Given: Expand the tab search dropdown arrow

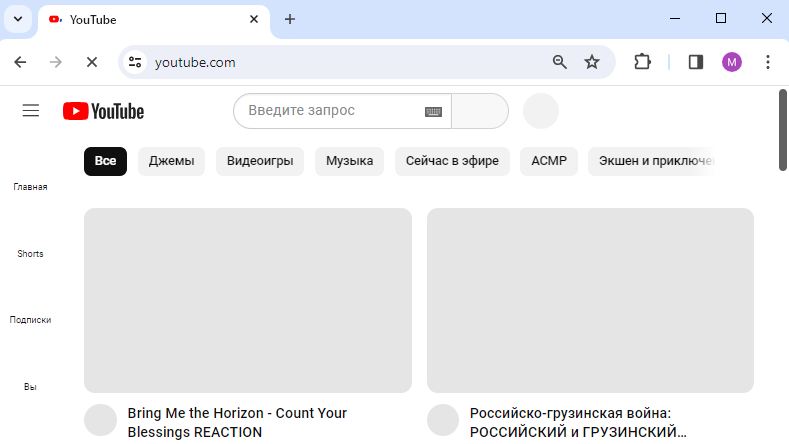Looking at the screenshot, I should [x=18, y=19].
